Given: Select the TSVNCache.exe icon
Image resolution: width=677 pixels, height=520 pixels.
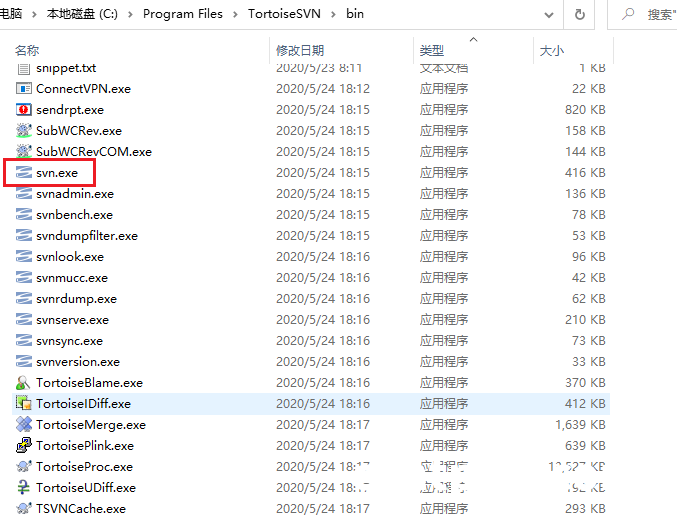Looking at the screenshot, I should tap(24, 508).
